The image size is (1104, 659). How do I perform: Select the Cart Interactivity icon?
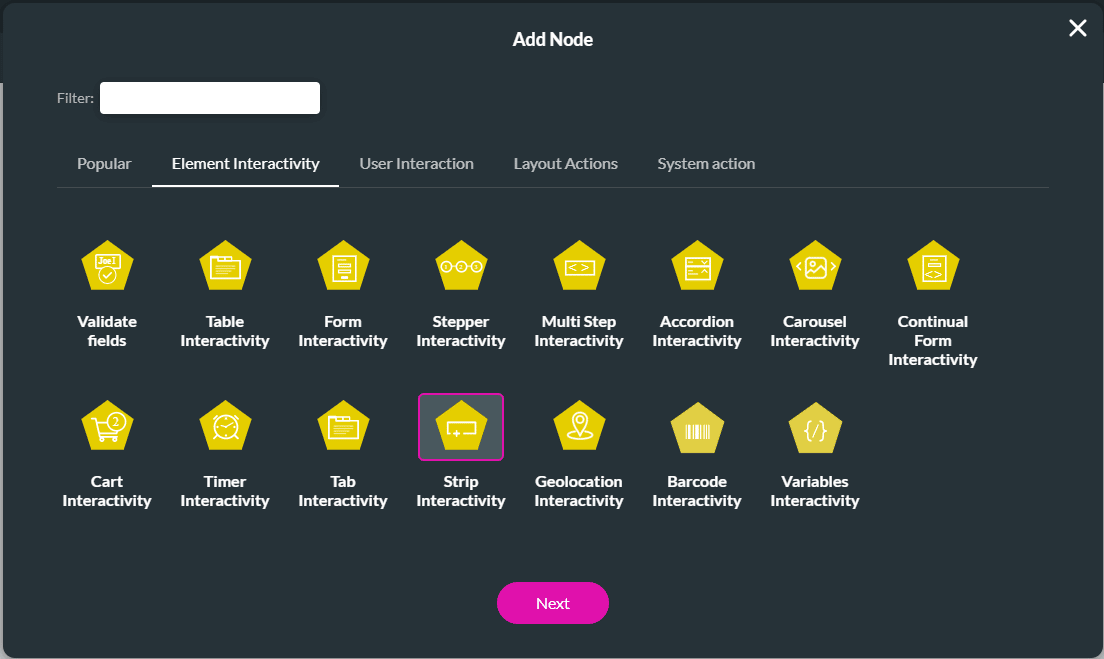click(107, 428)
